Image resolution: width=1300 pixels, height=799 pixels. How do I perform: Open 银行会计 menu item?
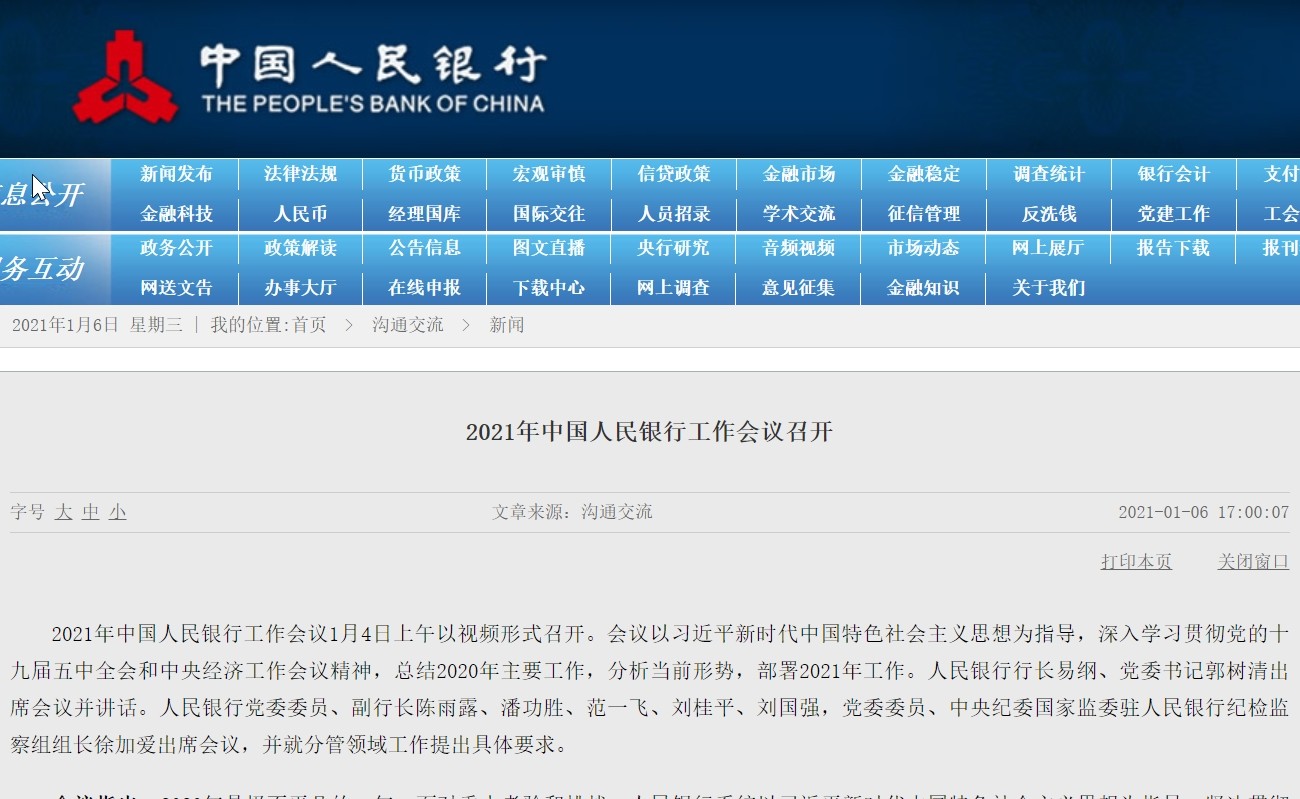click(1174, 174)
